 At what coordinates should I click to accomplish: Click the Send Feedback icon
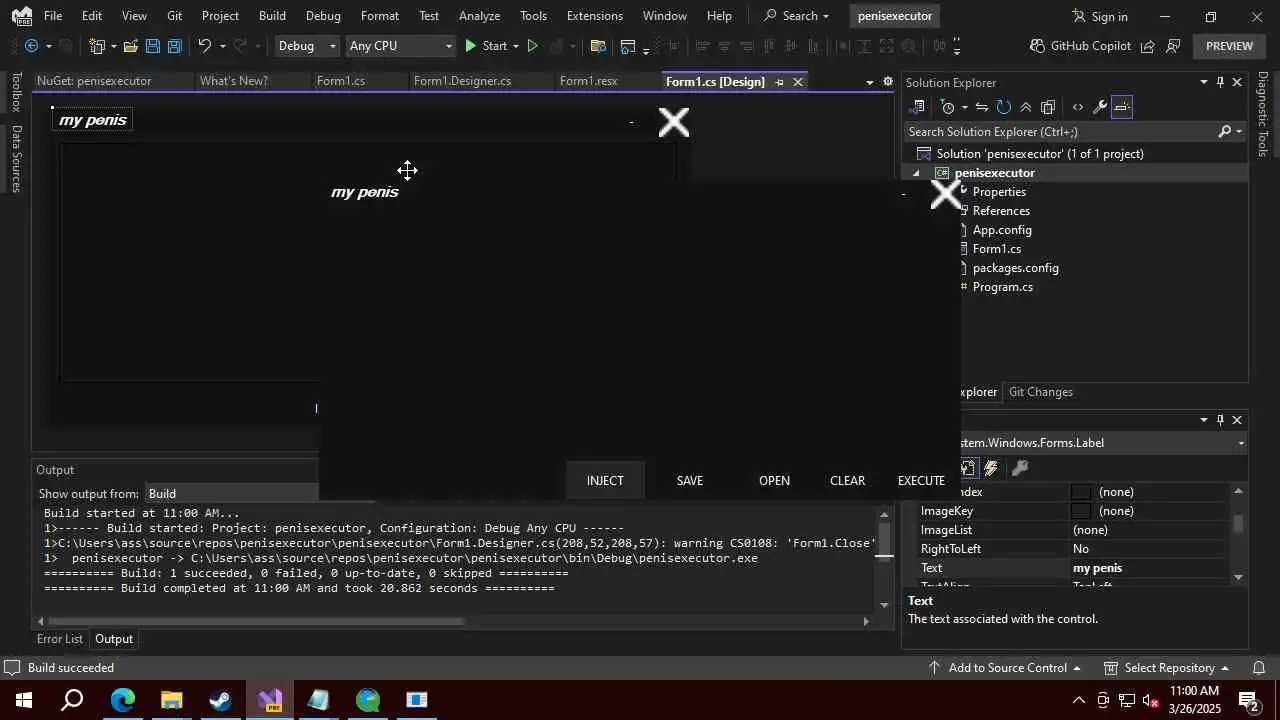pyautogui.click(x=1173, y=46)
